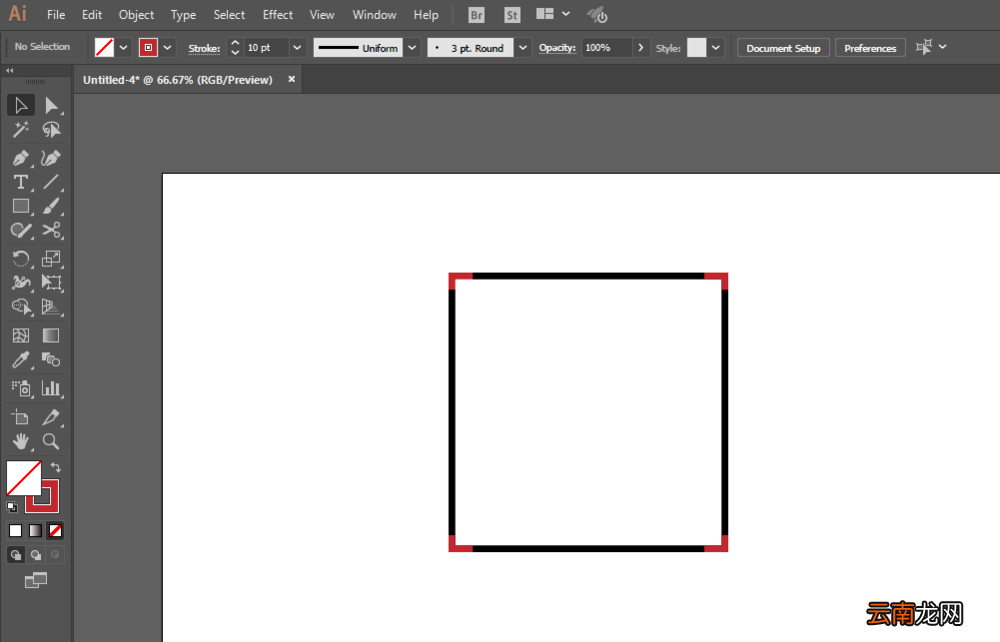Open Preferences
Screen dimensions: 1000x642
coord(870,48)
